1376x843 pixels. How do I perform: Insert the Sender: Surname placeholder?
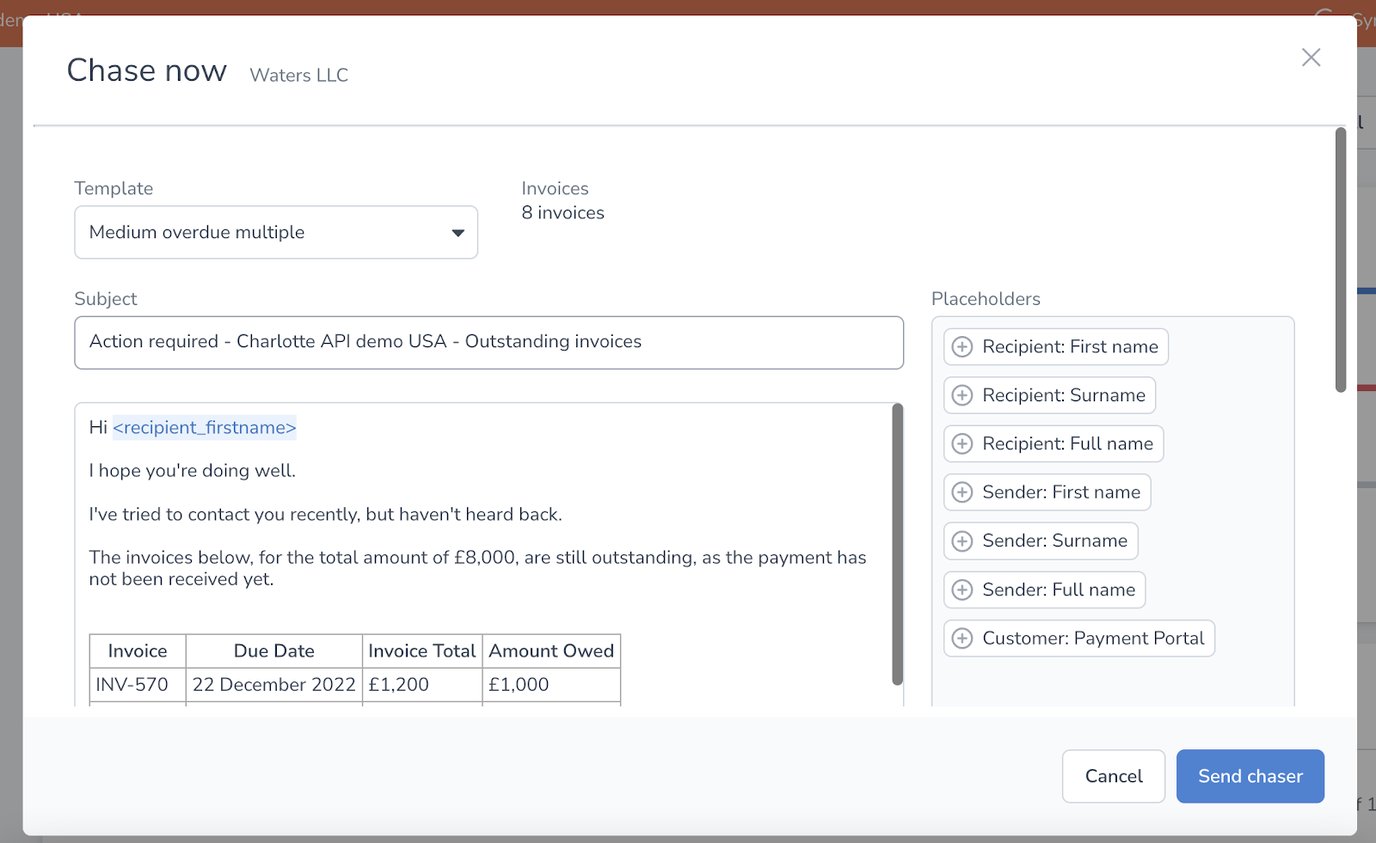[x=1041, y=540]
